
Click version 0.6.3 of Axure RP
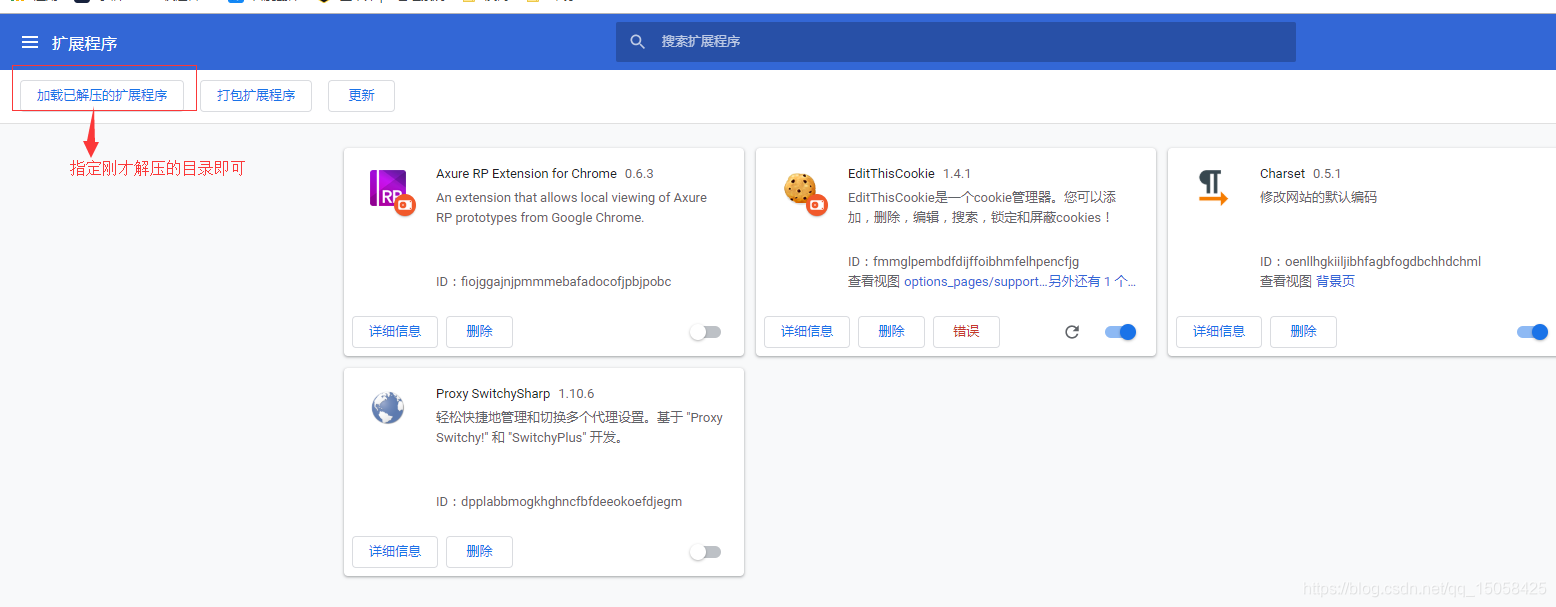point(639,174)
